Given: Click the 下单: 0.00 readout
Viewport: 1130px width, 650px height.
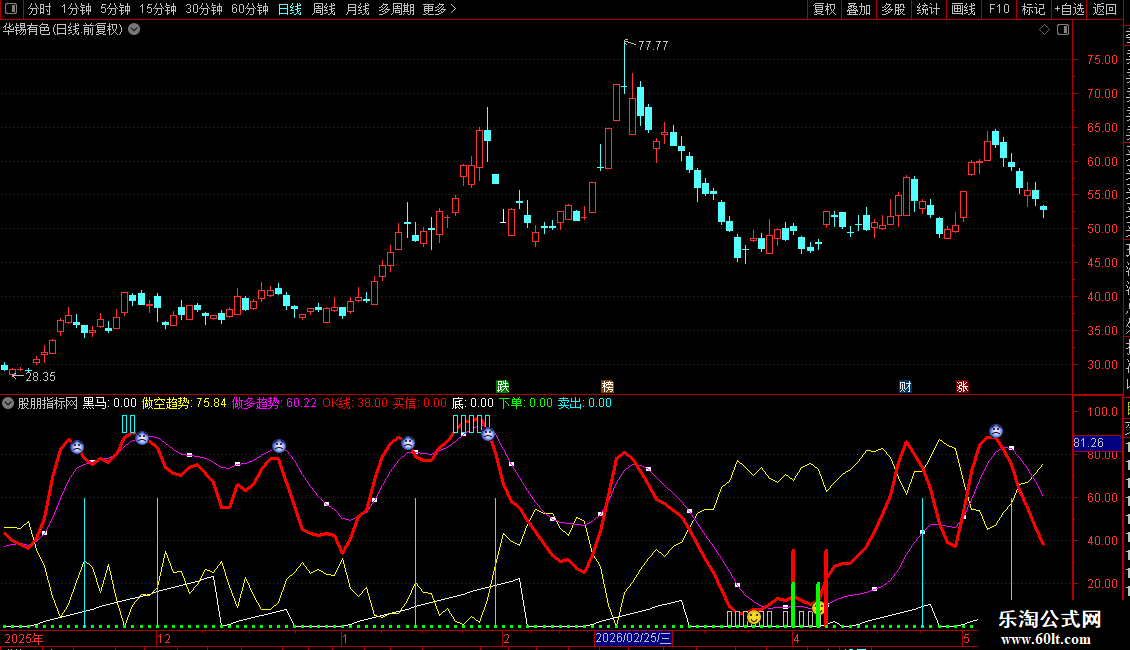Looking at the screenshot, I should [x=526, y=403].
